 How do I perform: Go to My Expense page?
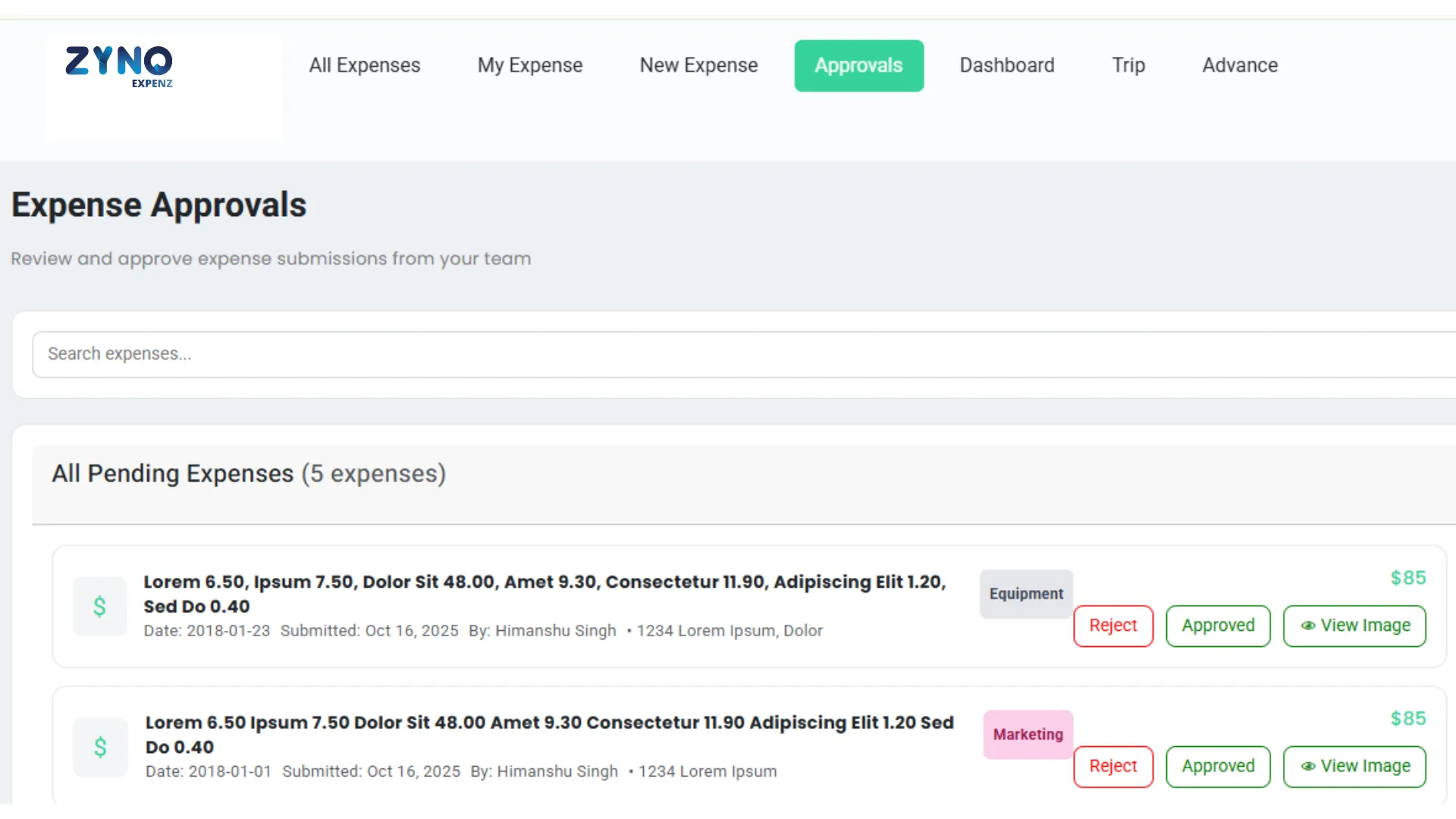[529, 66]
